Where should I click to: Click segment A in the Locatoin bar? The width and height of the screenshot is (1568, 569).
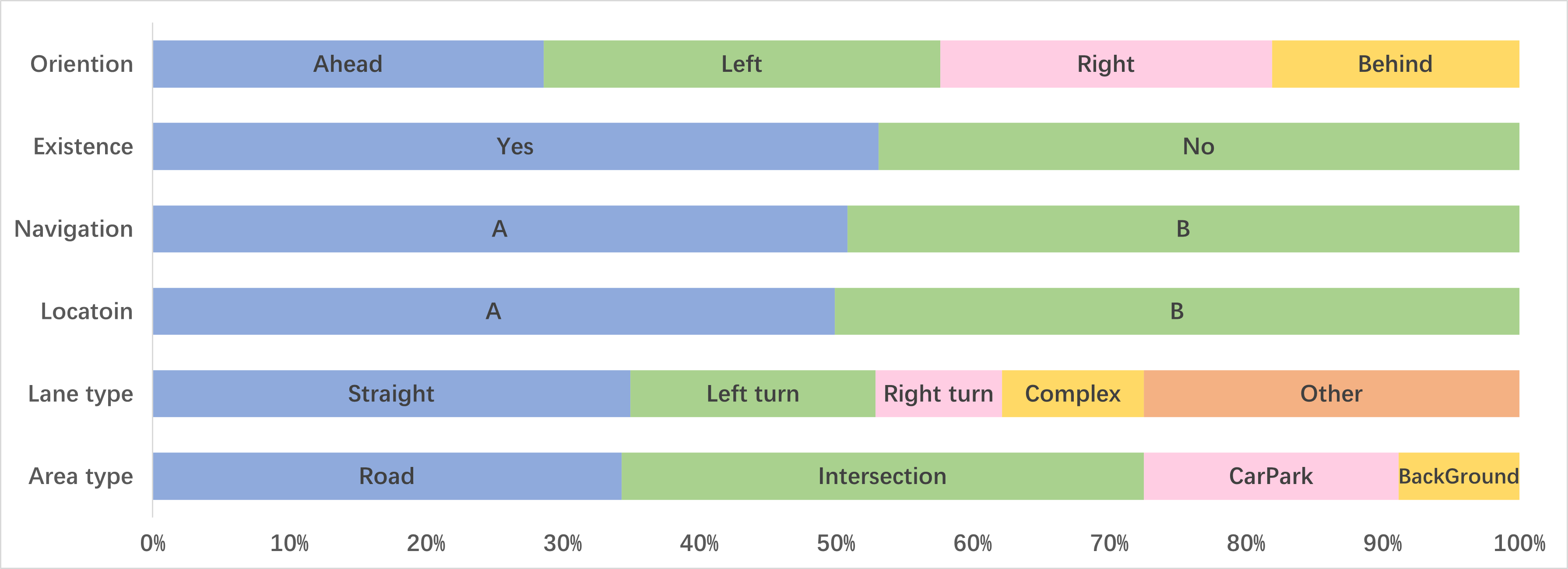tap(493, 311)
